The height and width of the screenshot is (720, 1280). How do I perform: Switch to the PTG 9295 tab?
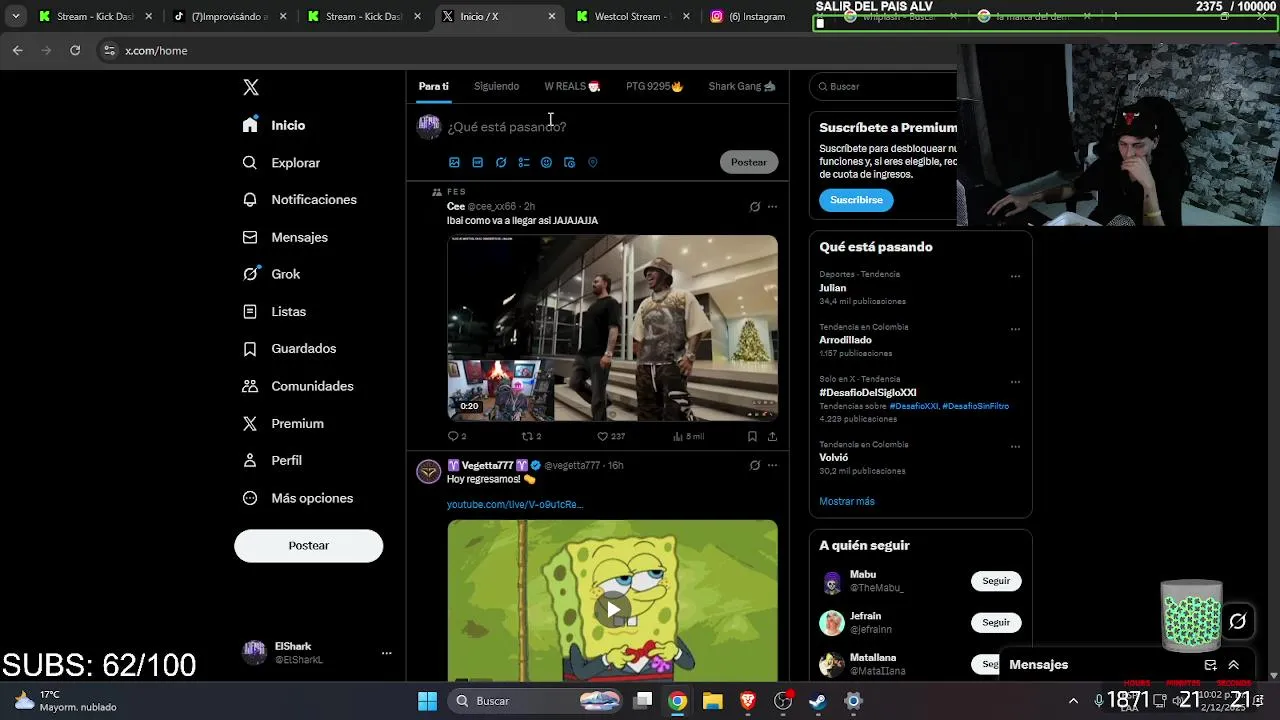(654, 86)
